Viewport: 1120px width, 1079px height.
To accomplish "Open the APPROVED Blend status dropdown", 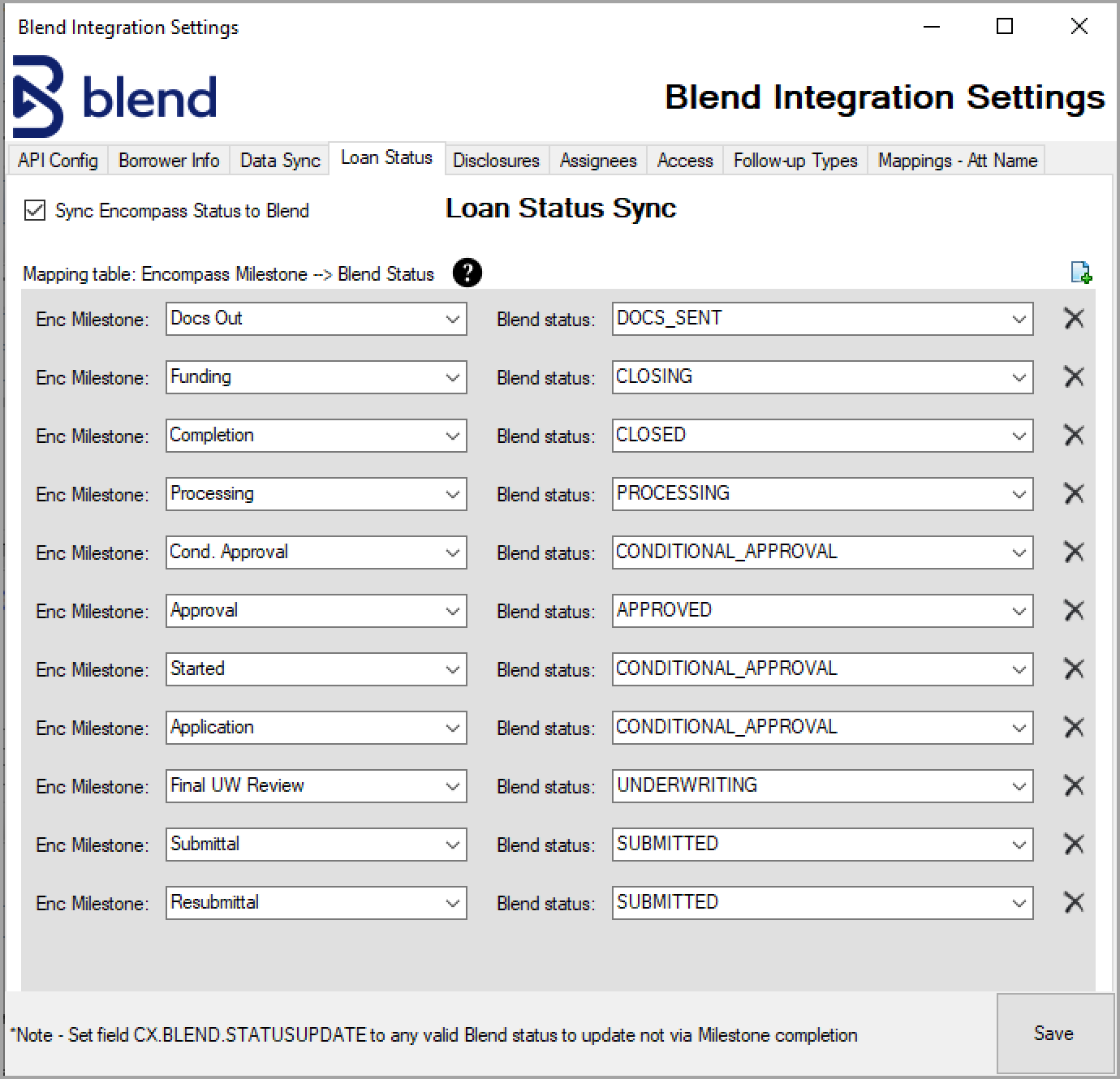I will [822, 611].
